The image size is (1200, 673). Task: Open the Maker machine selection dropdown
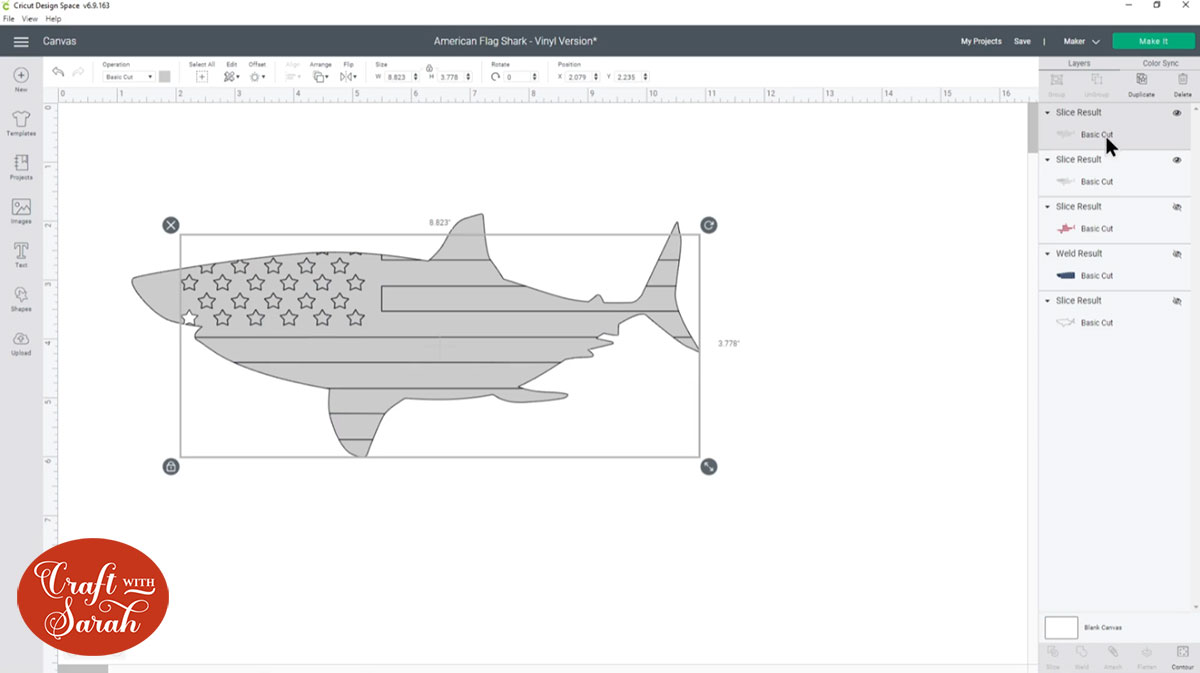pos(1081,42)
